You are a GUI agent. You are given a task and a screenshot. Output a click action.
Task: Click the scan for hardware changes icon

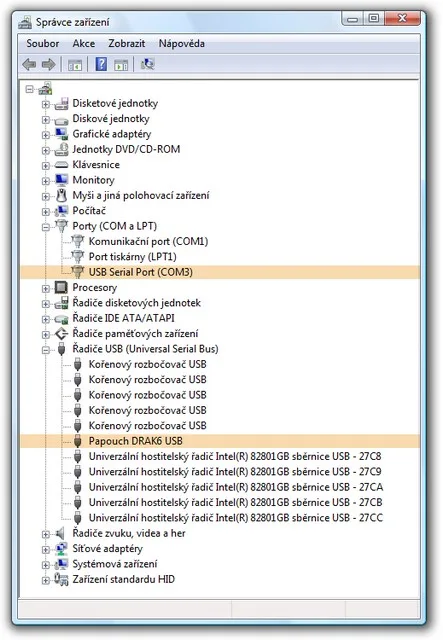point(147,64)
